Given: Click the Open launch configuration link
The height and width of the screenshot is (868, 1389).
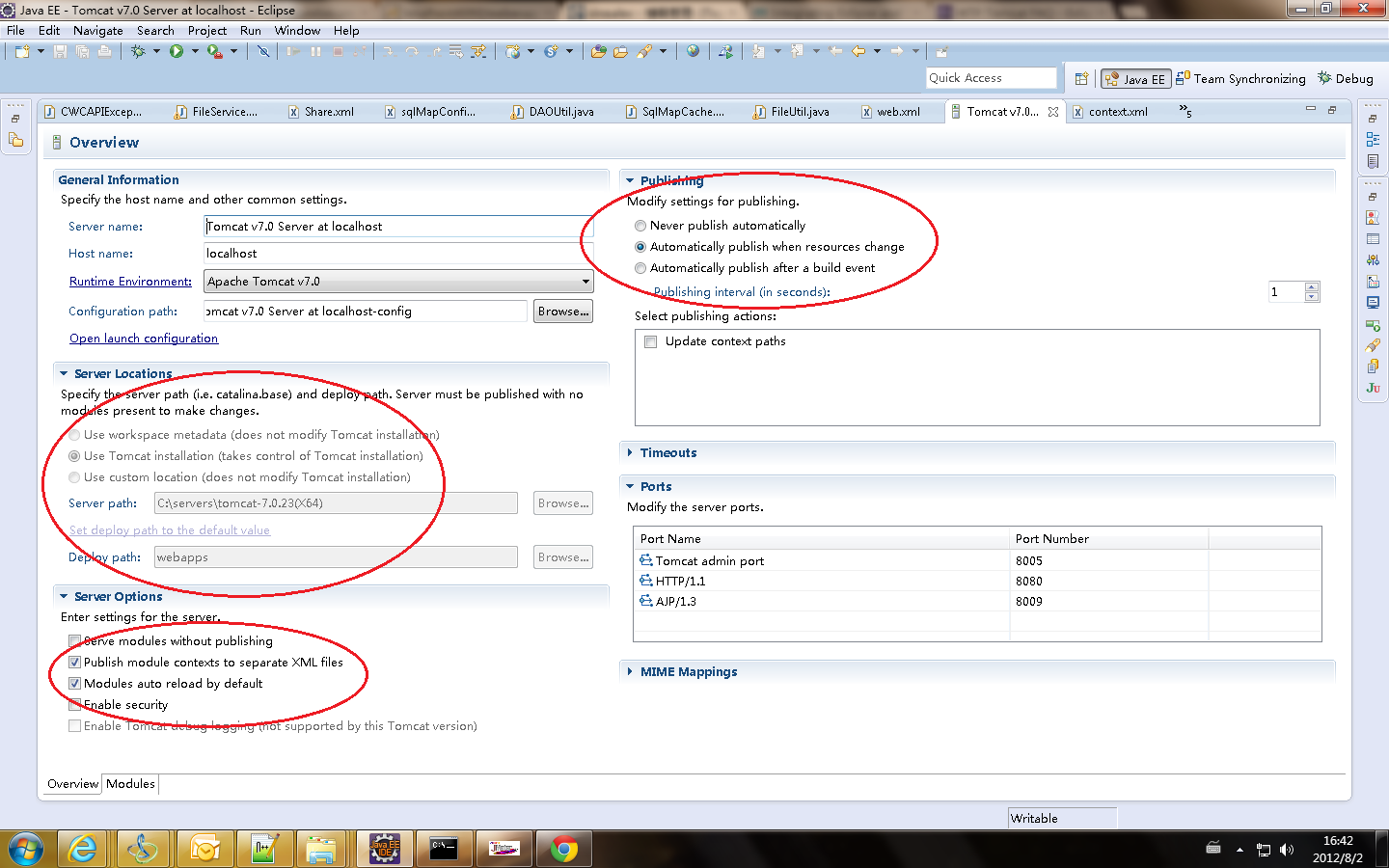Looking at the screenshot, I should (x=143, y=338).
